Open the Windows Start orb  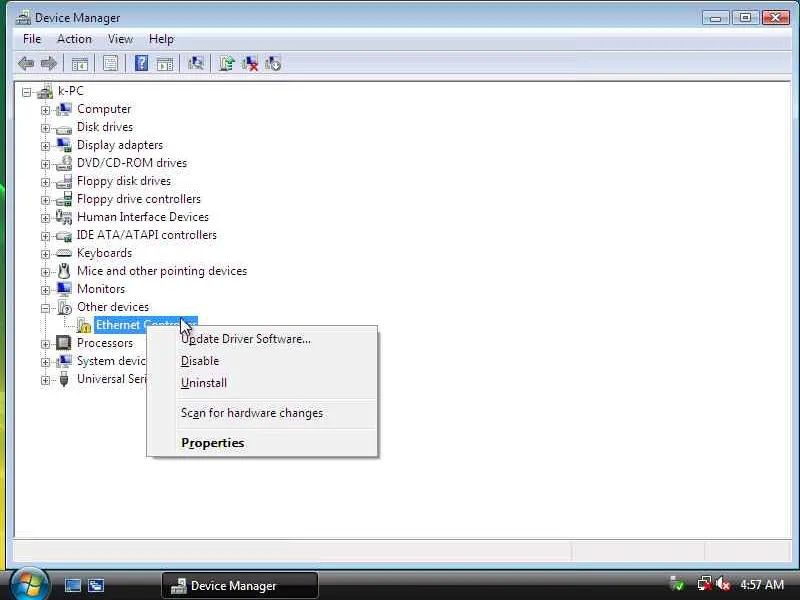[30, 584]
